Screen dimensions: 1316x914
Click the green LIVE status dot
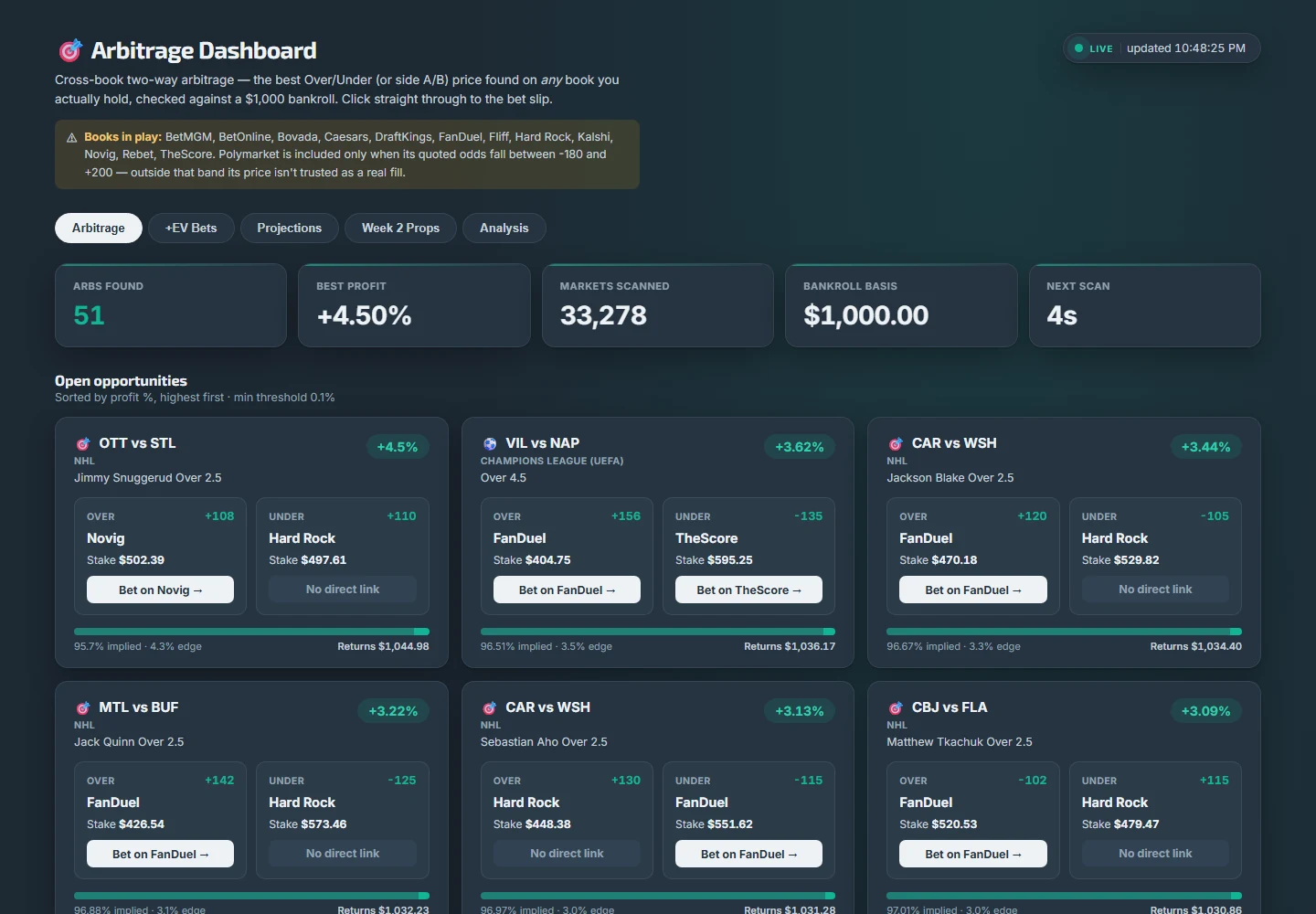1079,48
